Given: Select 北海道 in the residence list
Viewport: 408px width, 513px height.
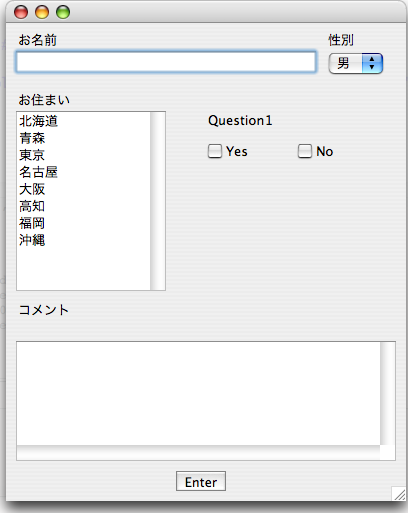Looking at the screenshot, I should coord(83,121).
